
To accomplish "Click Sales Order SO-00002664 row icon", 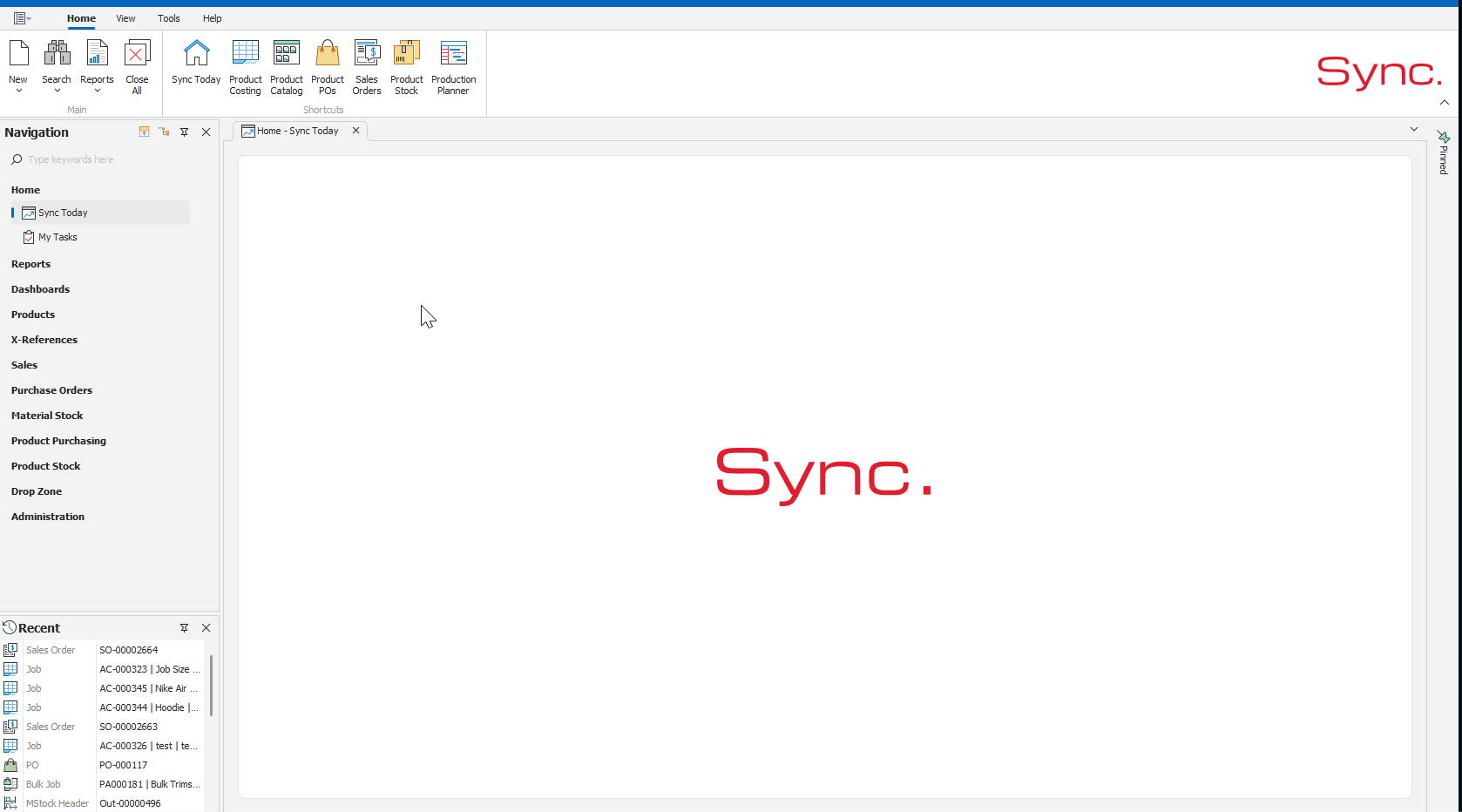I will pos(10,650).
